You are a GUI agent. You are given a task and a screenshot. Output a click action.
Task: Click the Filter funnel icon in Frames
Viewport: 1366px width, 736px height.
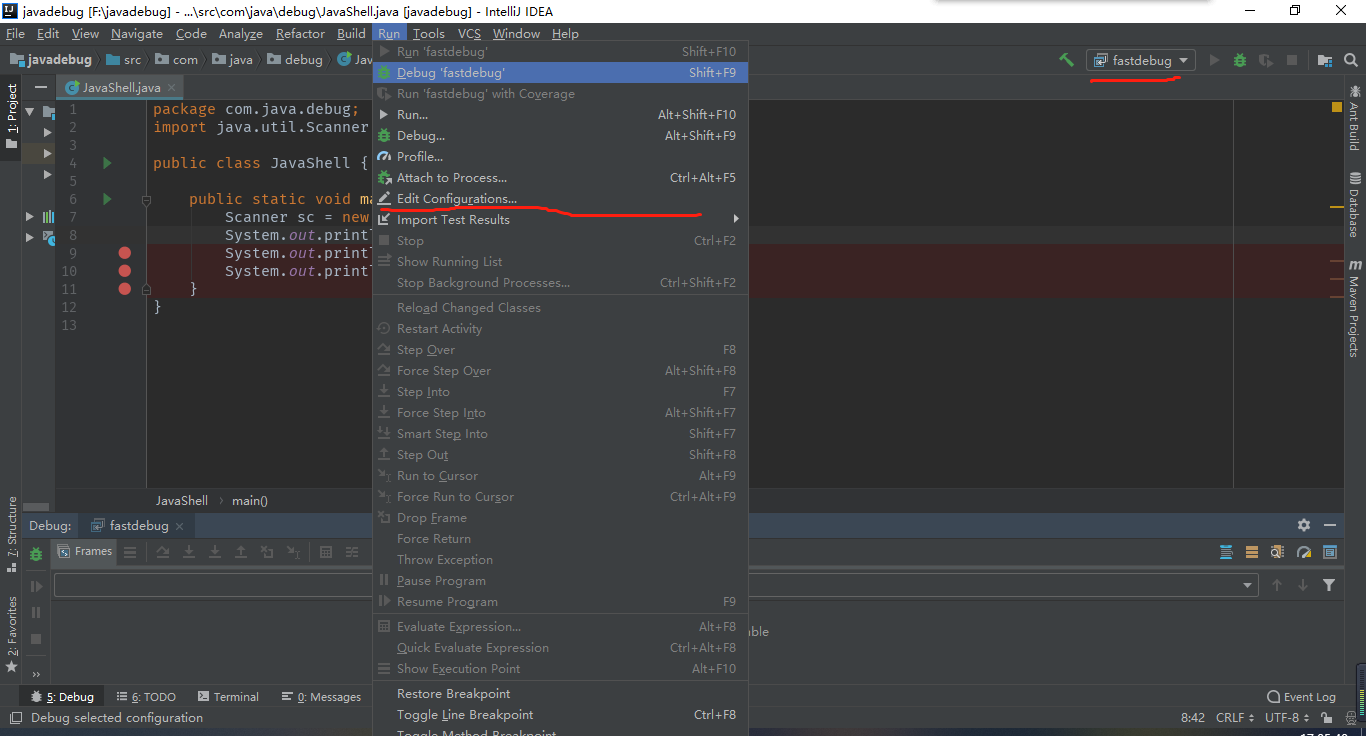coord(1329,585)
